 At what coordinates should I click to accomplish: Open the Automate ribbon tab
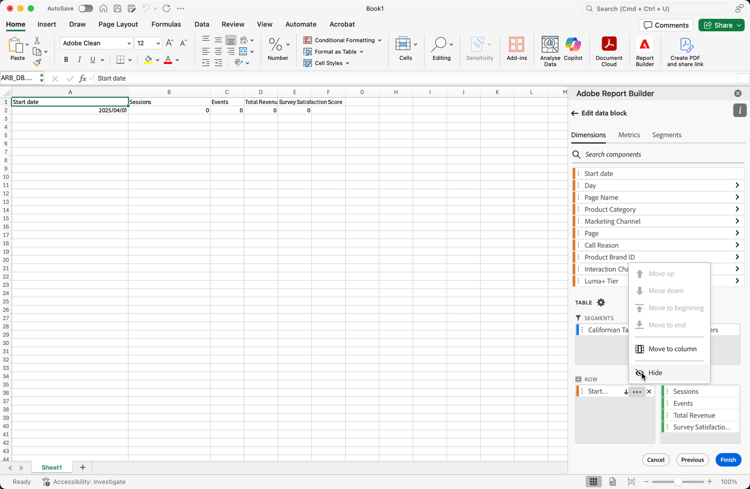click(301, 24)
